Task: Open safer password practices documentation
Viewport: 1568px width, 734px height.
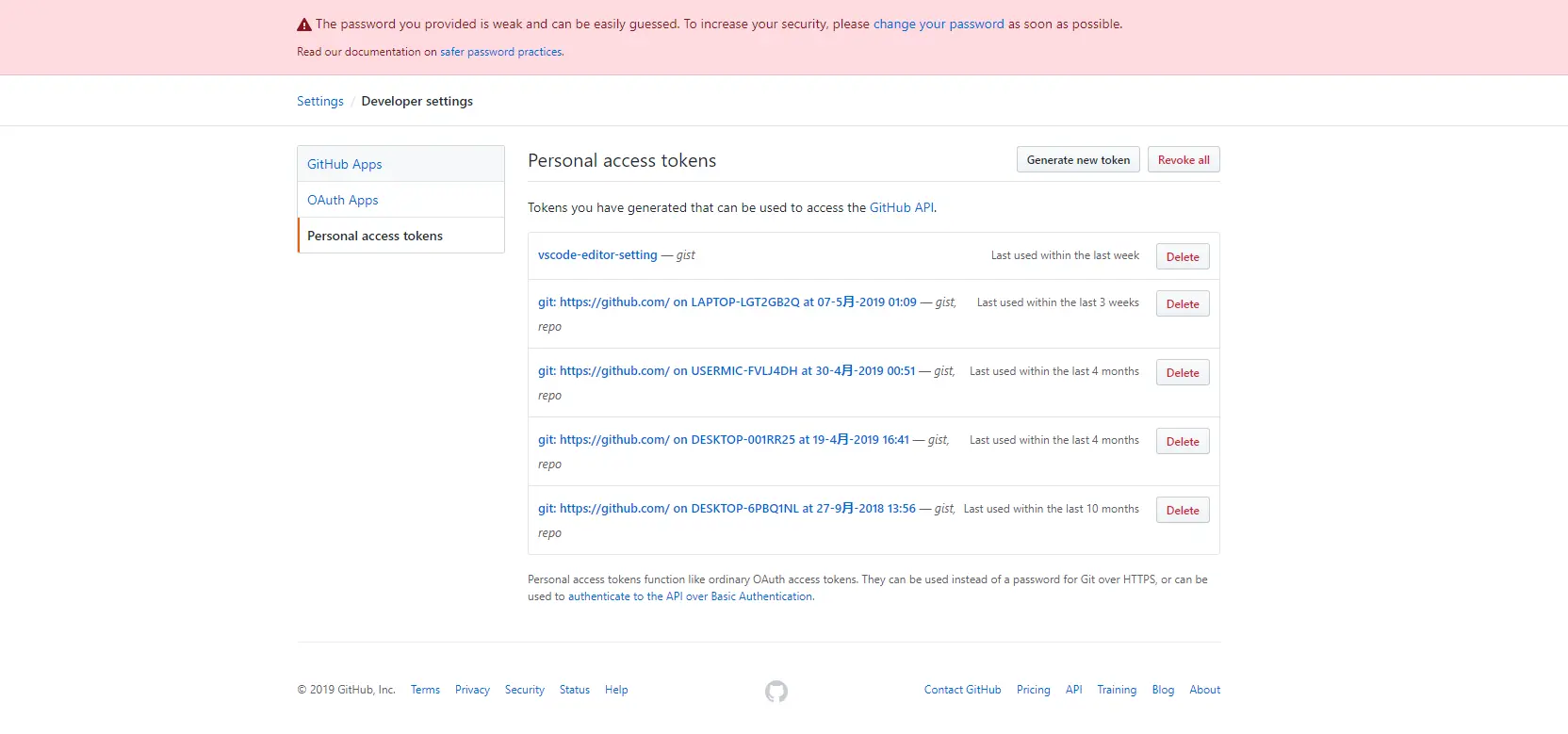Action: click(501, 52)
